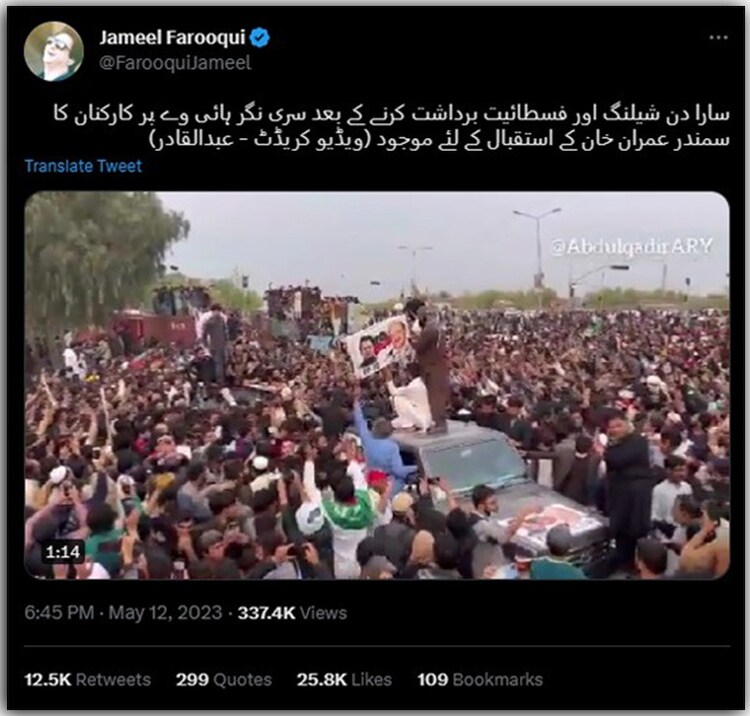Click the blue verified badge icon
Image resolution: width=750 pixels, height=716 pixels.
tap(260, 38)
